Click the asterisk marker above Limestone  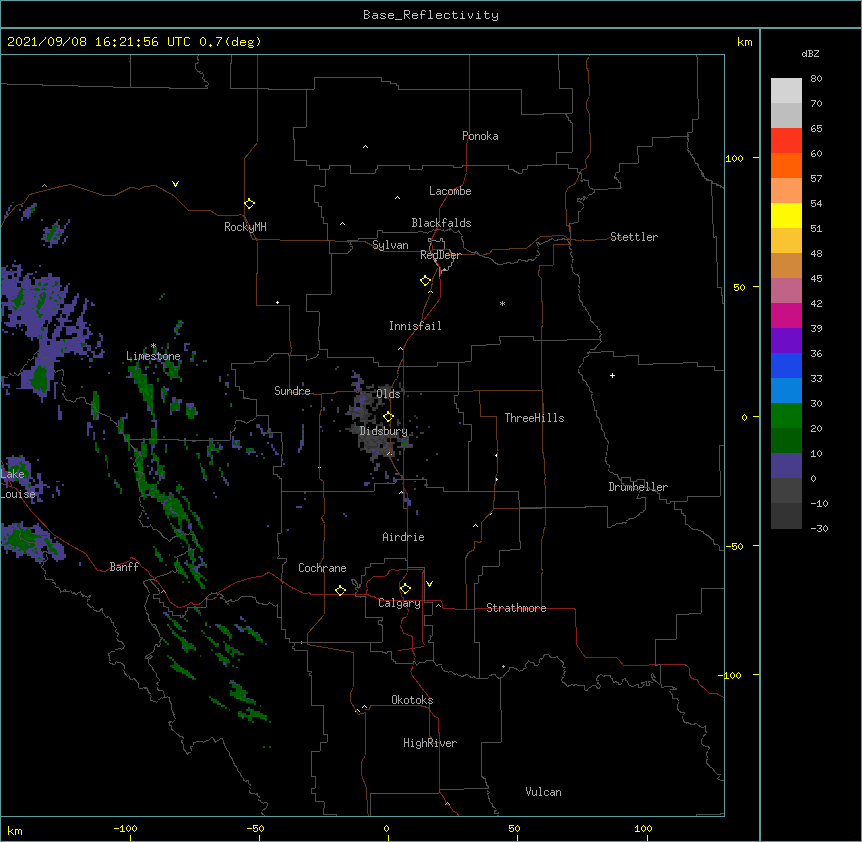[x=153, y=346]
